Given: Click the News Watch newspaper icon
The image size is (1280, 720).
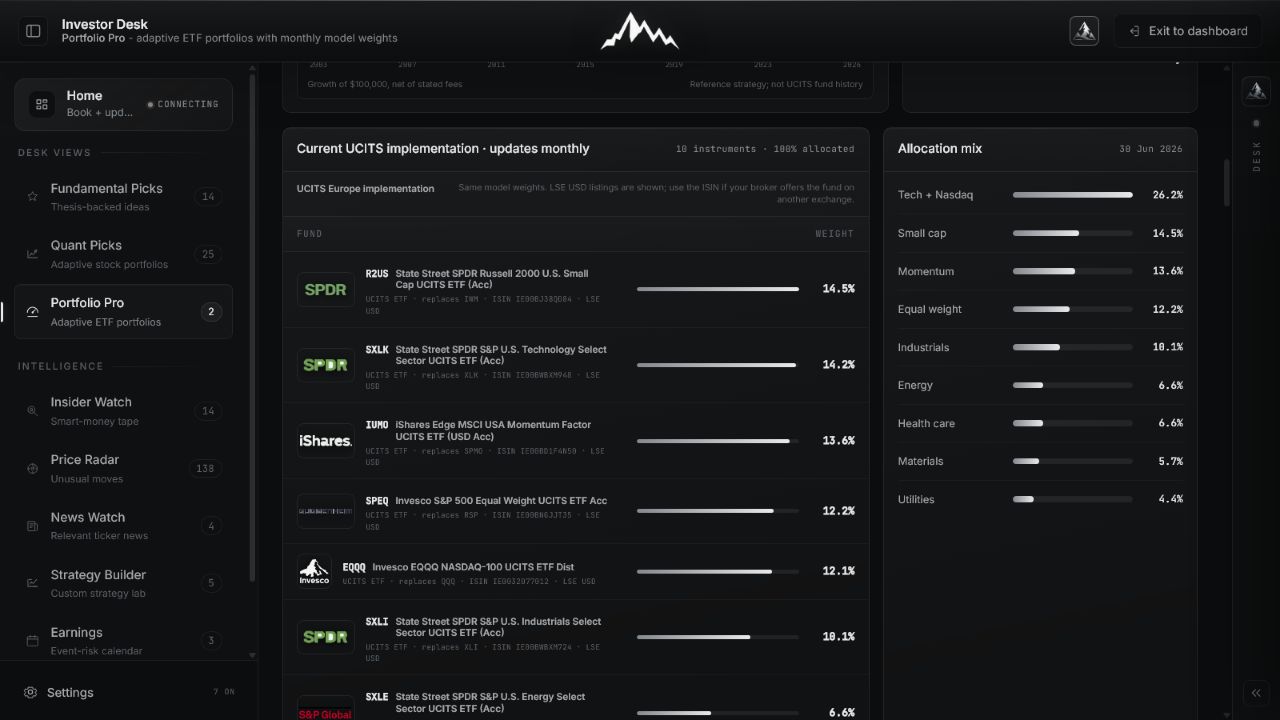Looking at the screenshot, I should [32, 526].
